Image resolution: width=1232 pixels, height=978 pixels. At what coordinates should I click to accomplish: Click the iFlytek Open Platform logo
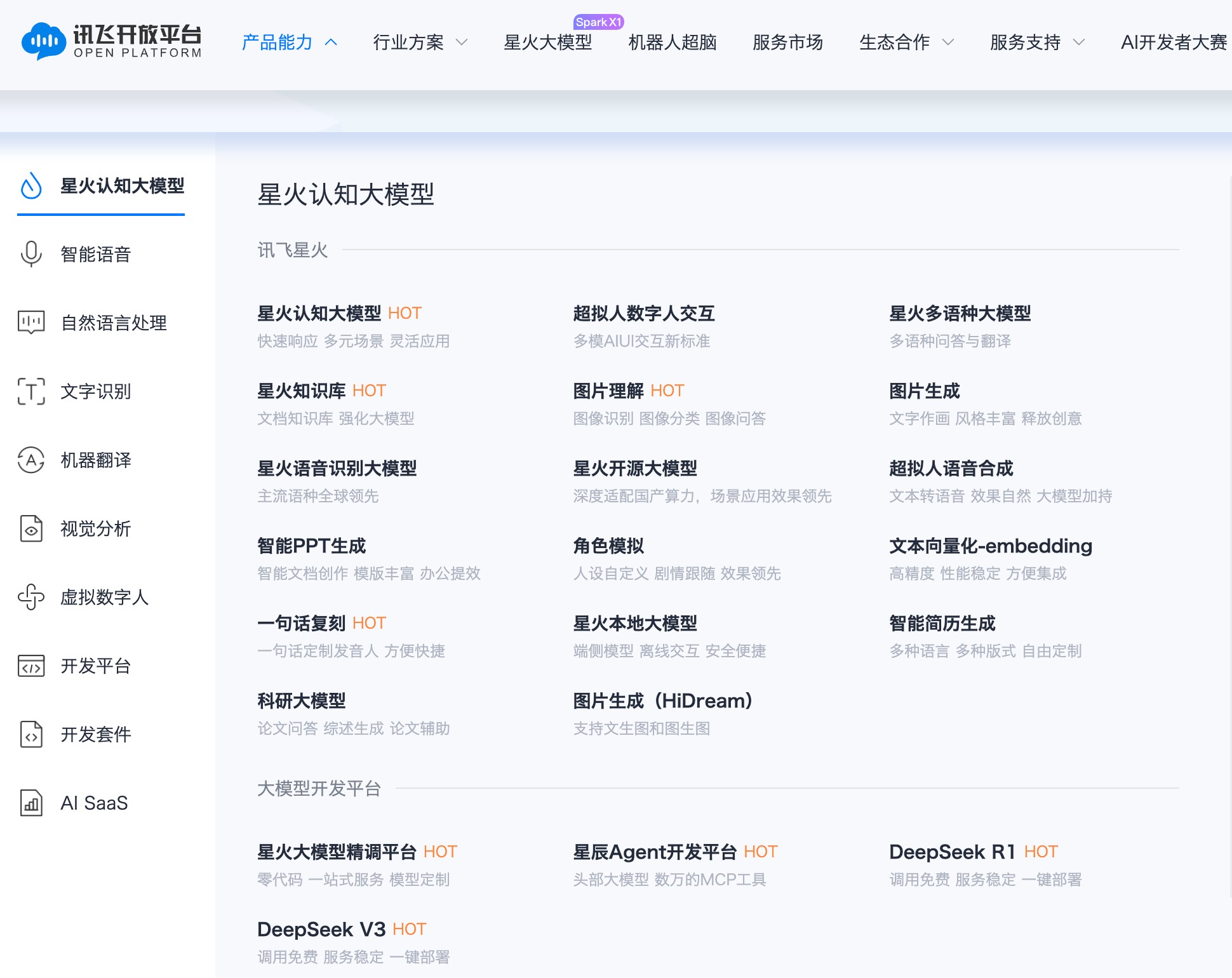tap(111, 41)
